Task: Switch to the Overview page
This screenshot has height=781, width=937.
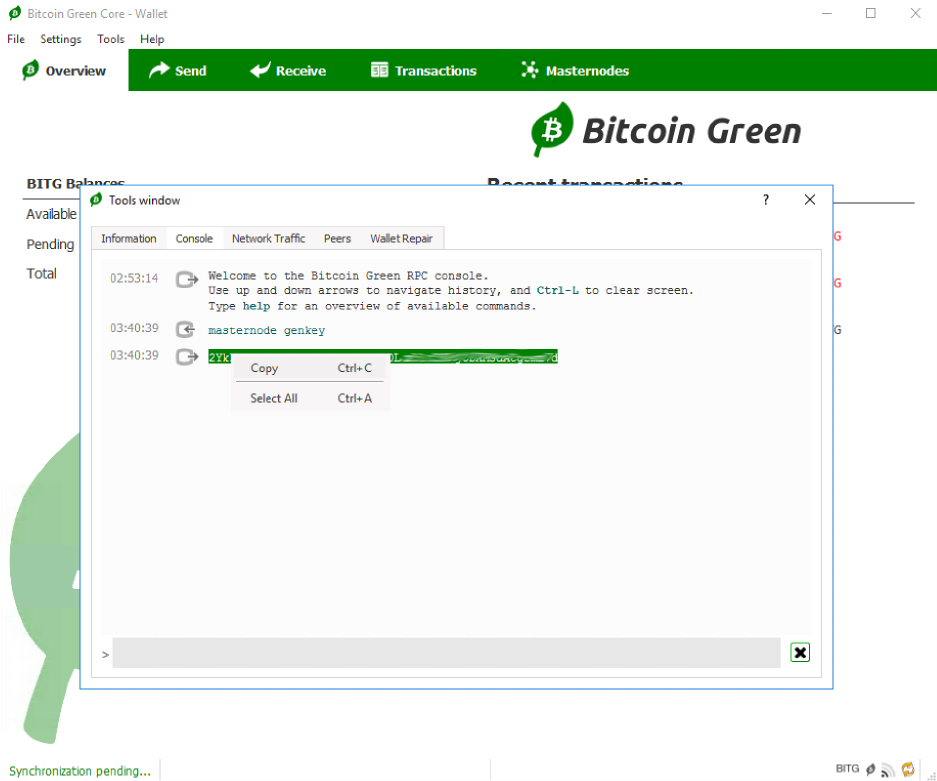Action: click(64, 71)
